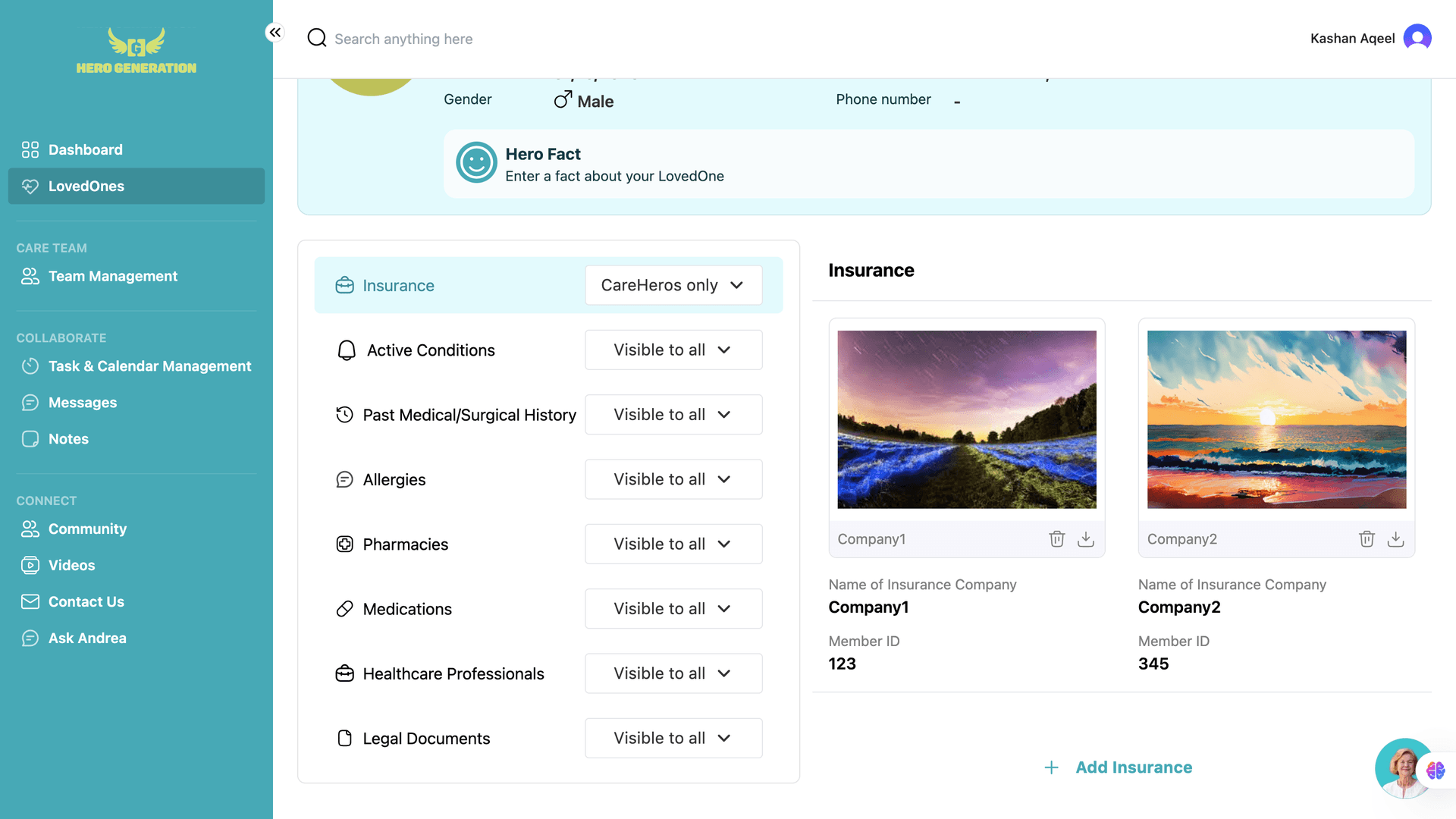Open the AI brain assistant icon
This screenshot has width=1456, height=819.
1435,770
